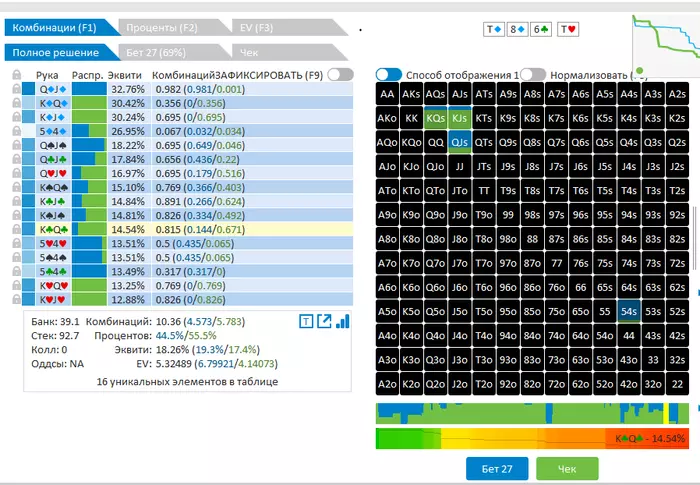Viewport: 700px width, 485px height.
Task: Select 54s cell in range matrix
Action: 629,311
